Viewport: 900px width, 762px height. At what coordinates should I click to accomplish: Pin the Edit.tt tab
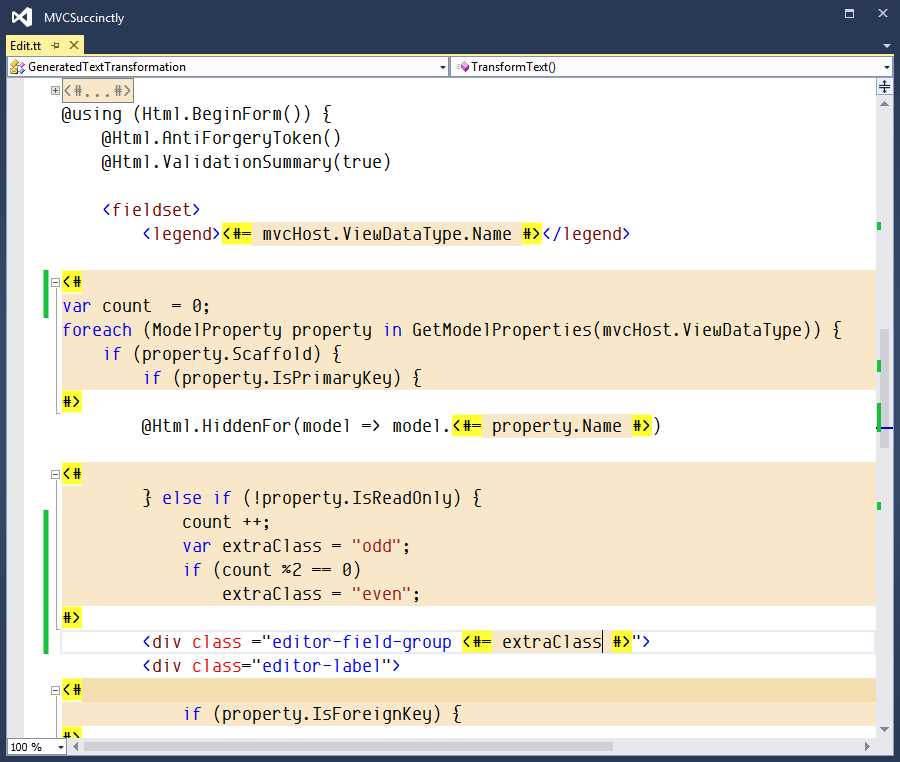pyautogui.click(x=56, y=45)
